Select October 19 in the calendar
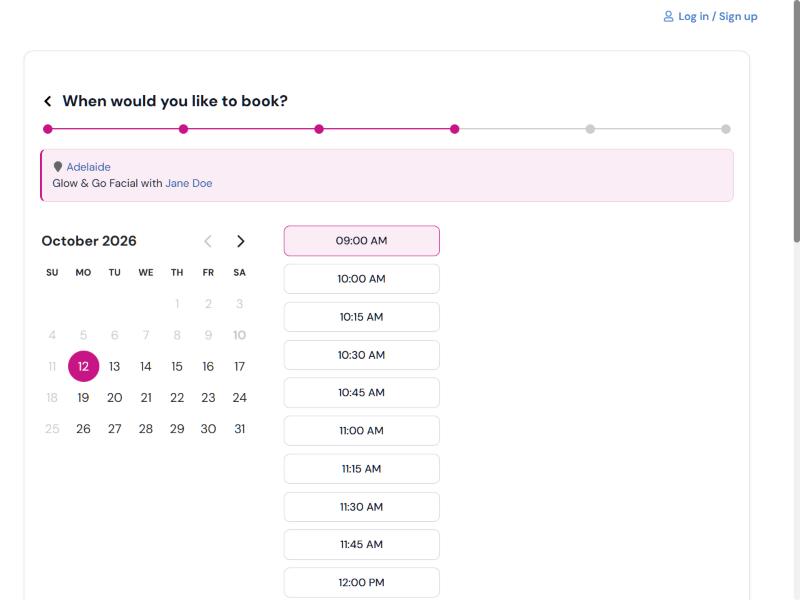800x600 pixels. (83, 397)
